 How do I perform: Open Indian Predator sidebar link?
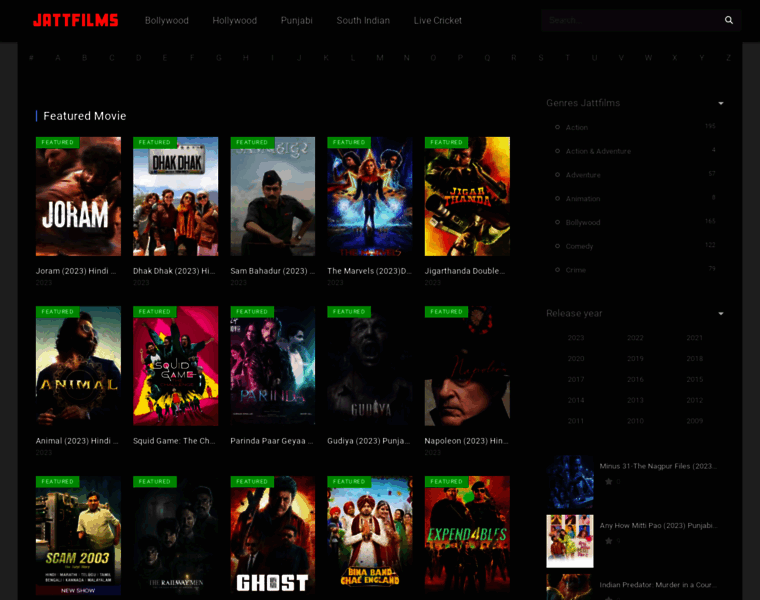coord(658,585)
